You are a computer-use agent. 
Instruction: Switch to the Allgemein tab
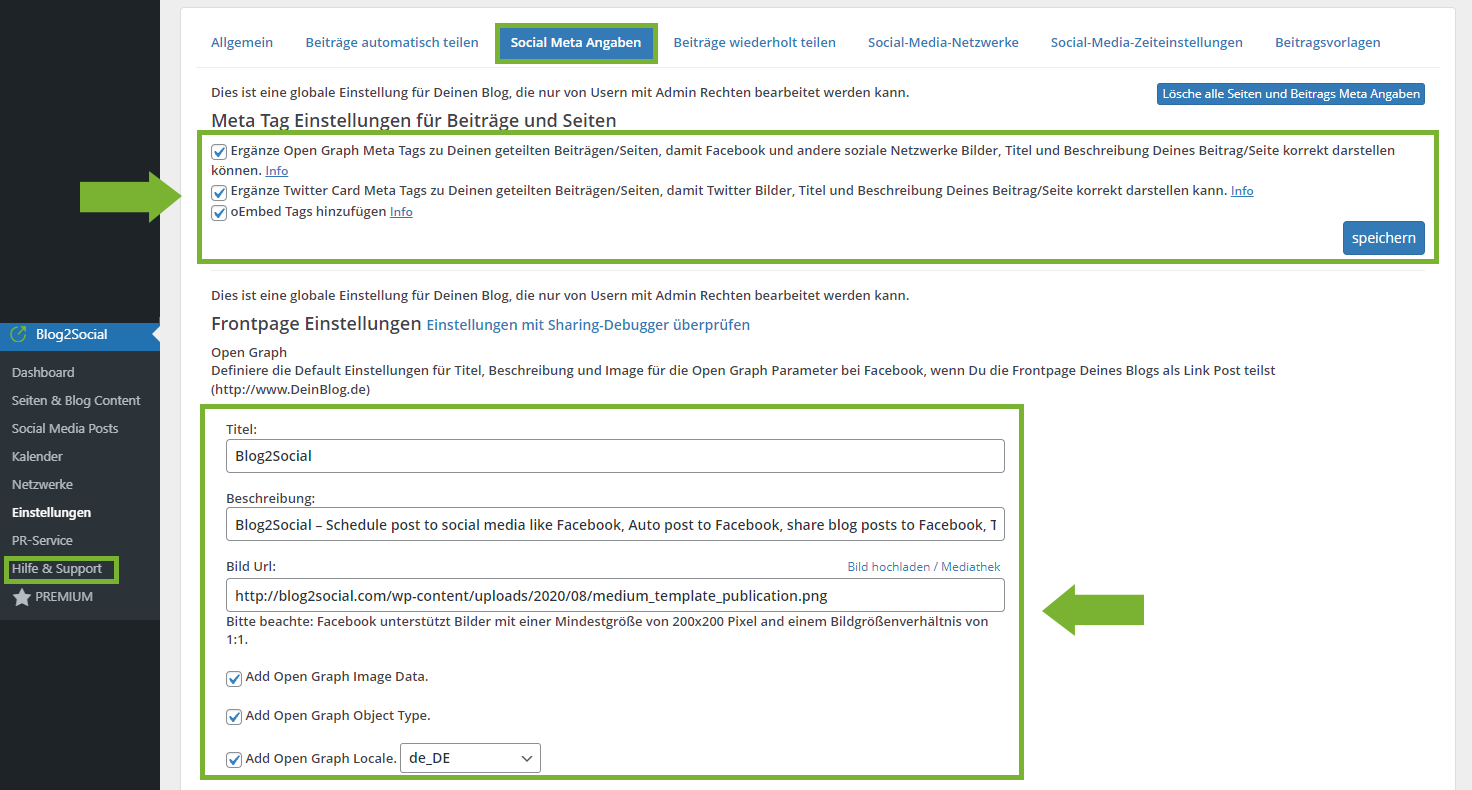242,43
